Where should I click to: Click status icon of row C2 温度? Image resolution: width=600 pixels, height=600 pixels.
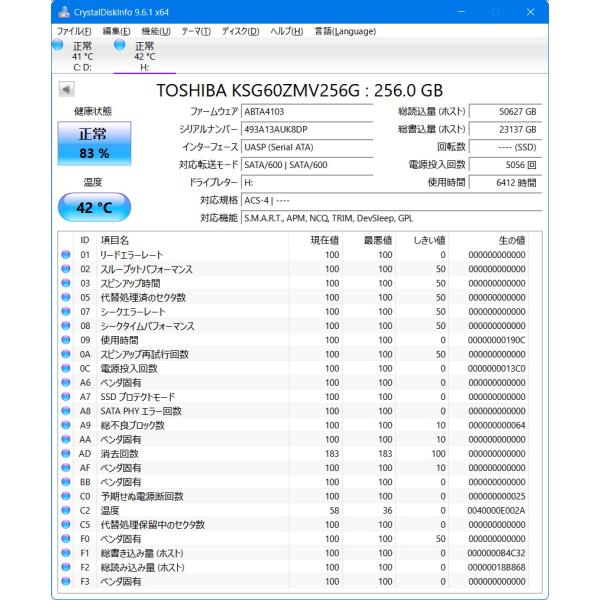[66, 510]
